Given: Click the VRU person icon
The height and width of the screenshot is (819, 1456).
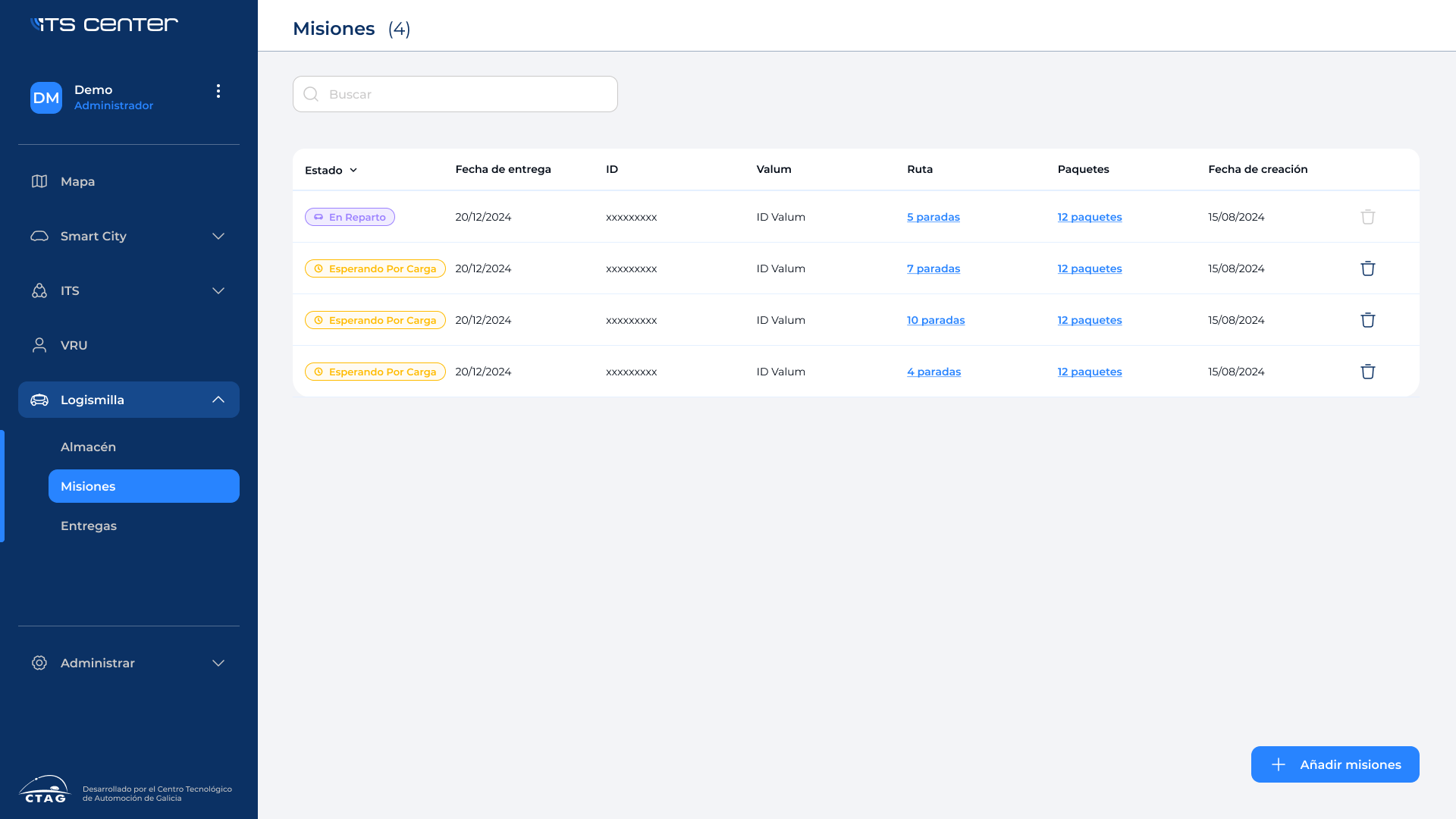Looking at the screenshot, I should coord(39,345).
